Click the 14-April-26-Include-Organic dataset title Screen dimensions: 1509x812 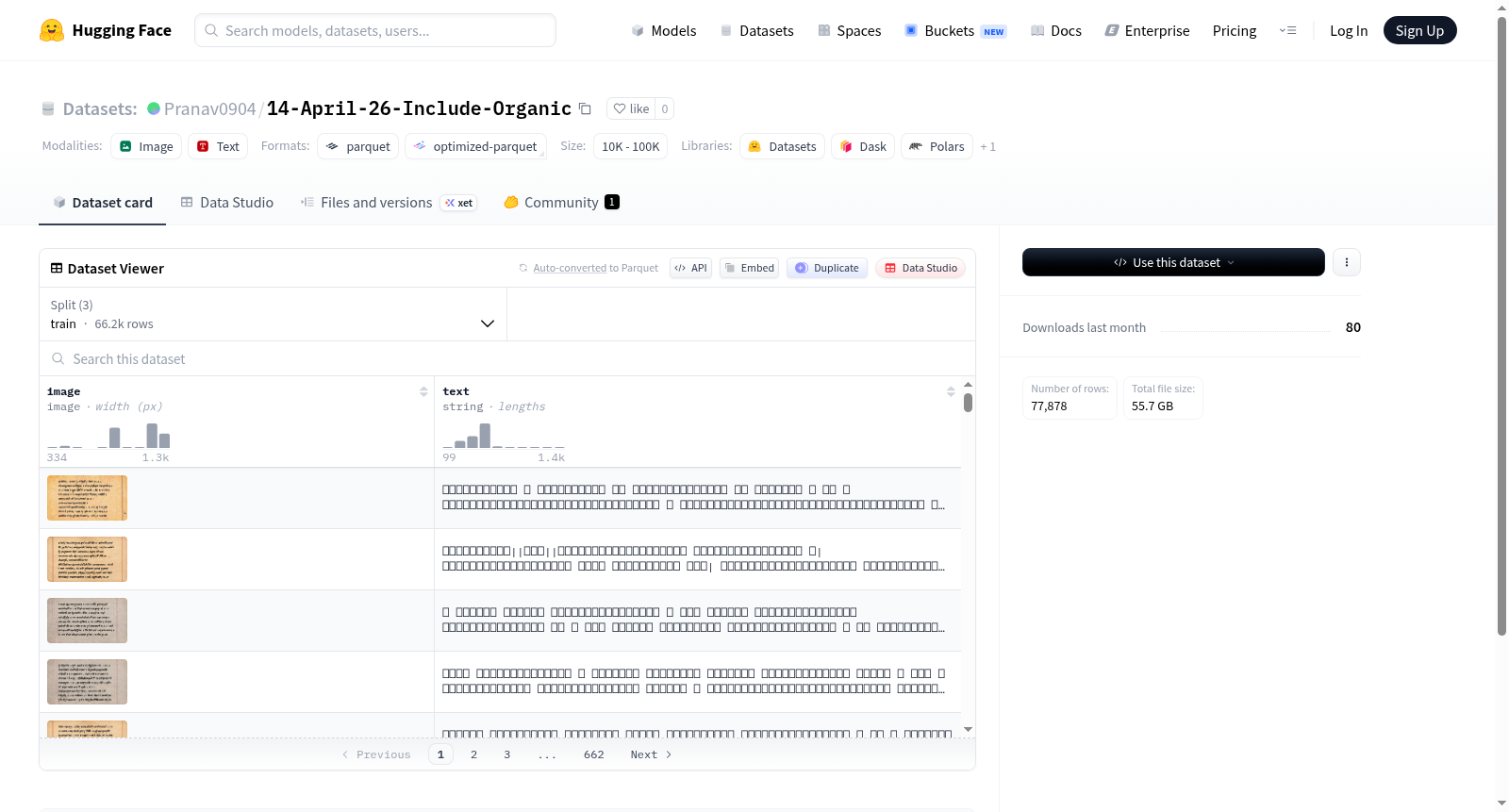(x=419, y=108)
